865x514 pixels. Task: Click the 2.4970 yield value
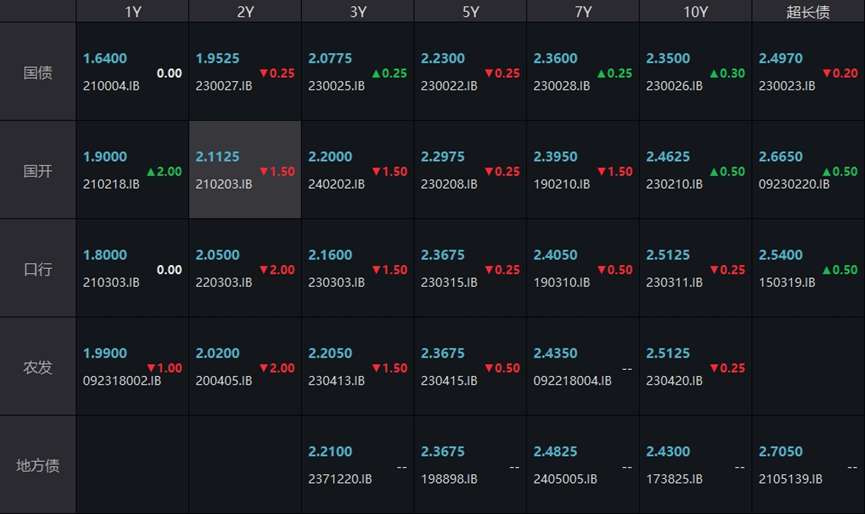click(780, 59)
